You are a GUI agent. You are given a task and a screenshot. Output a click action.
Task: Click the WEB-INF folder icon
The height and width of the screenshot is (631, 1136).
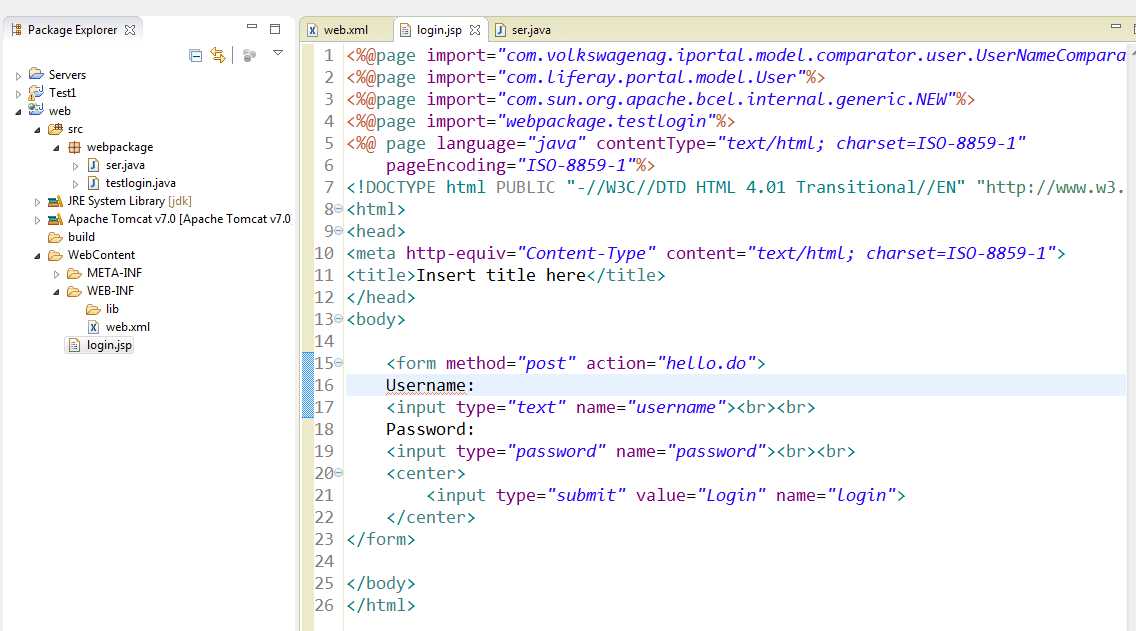click(x=74, y=291)
